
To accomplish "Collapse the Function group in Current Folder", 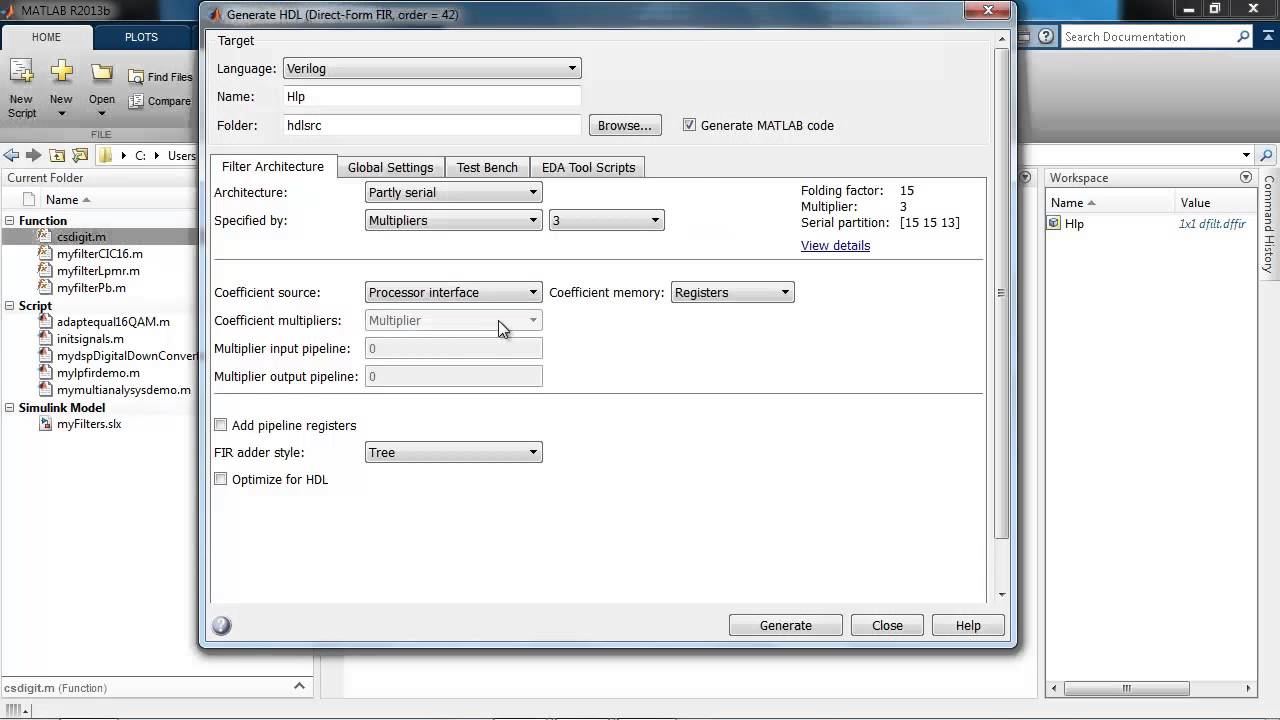I will tap(9, 221).
